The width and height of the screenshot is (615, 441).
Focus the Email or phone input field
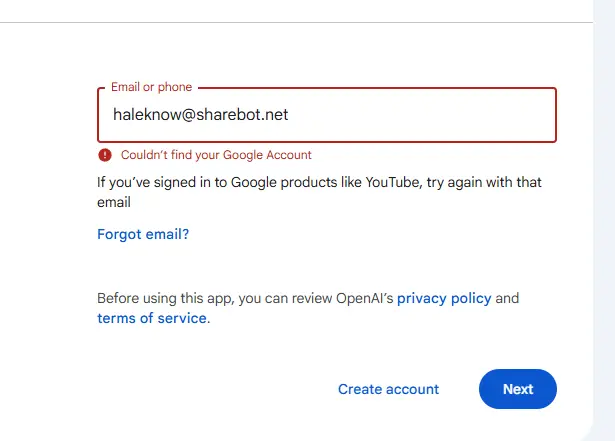327,115
